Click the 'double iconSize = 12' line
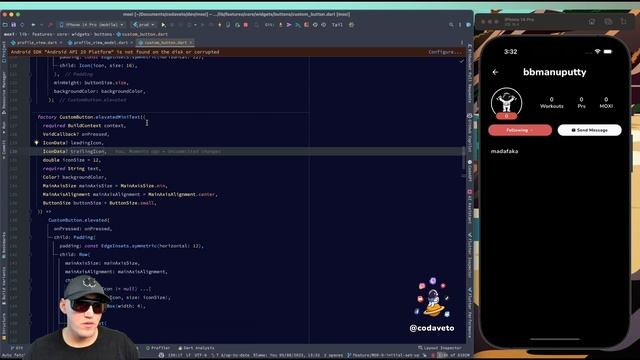640x360 pixels. [71, 160]
